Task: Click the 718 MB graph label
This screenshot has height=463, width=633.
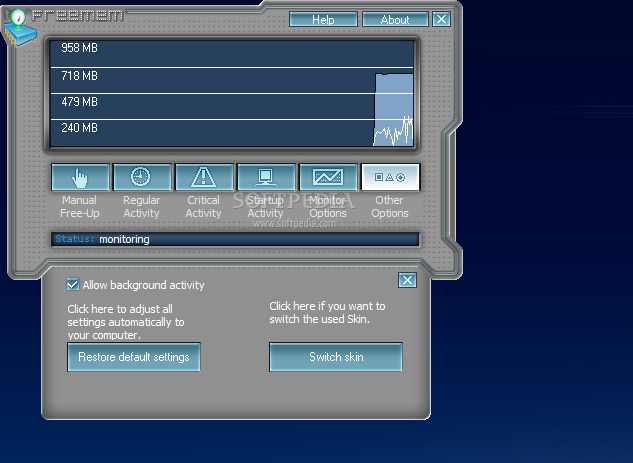Action: [80, 75]
